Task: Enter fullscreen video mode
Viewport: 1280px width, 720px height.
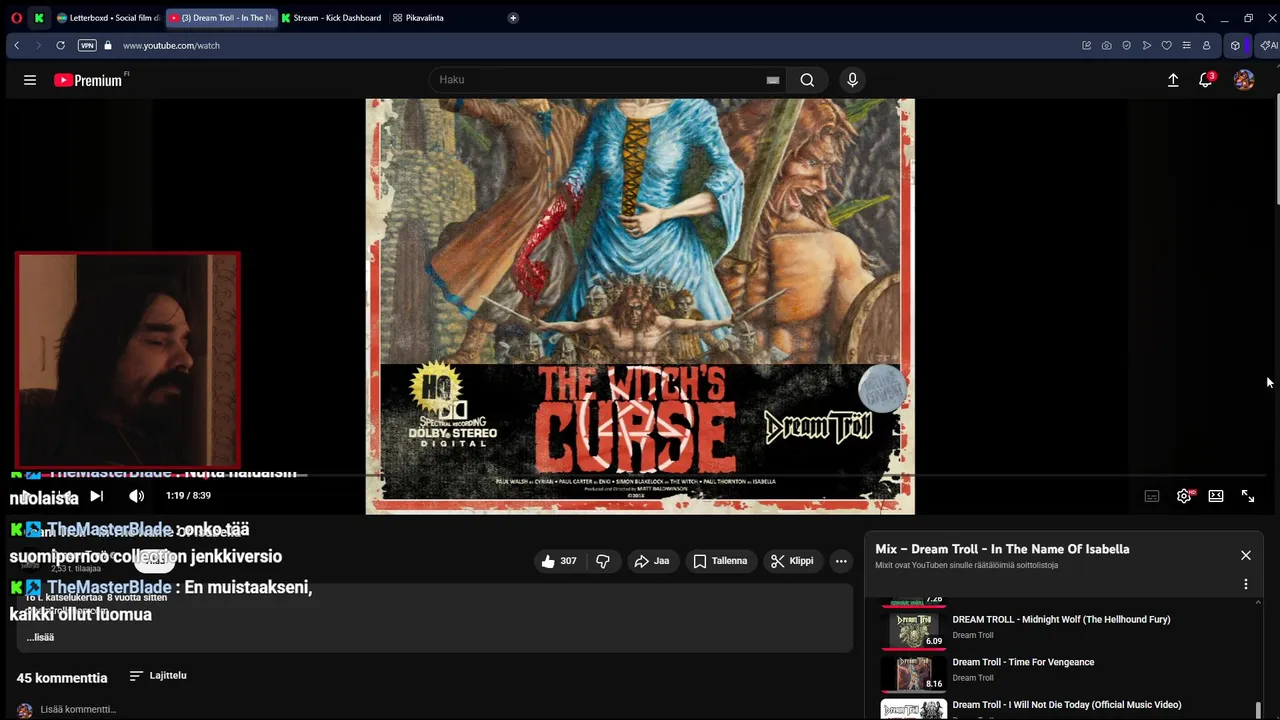Action: tap(1248, 496)
